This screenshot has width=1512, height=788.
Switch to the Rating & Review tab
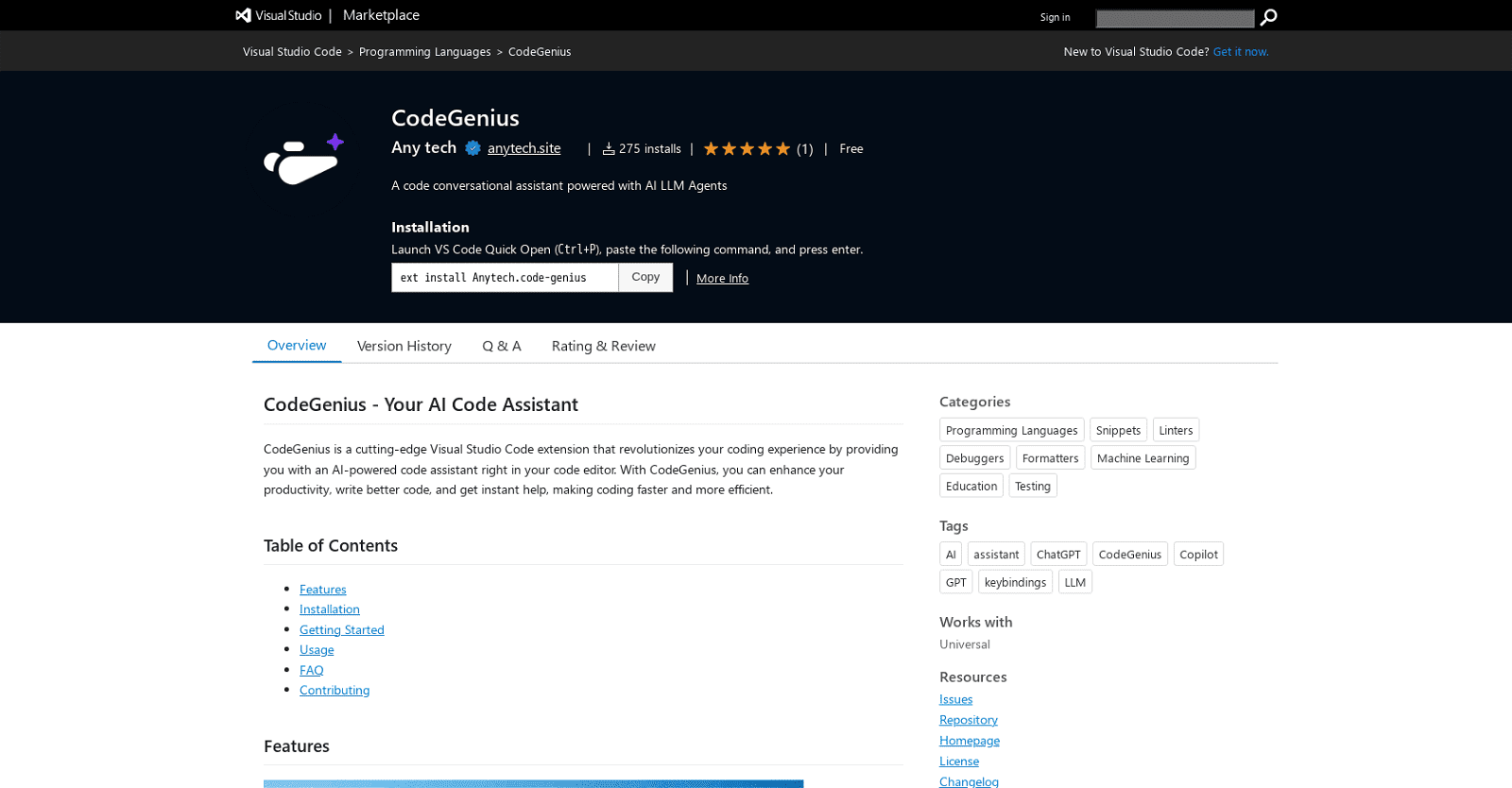603,346
